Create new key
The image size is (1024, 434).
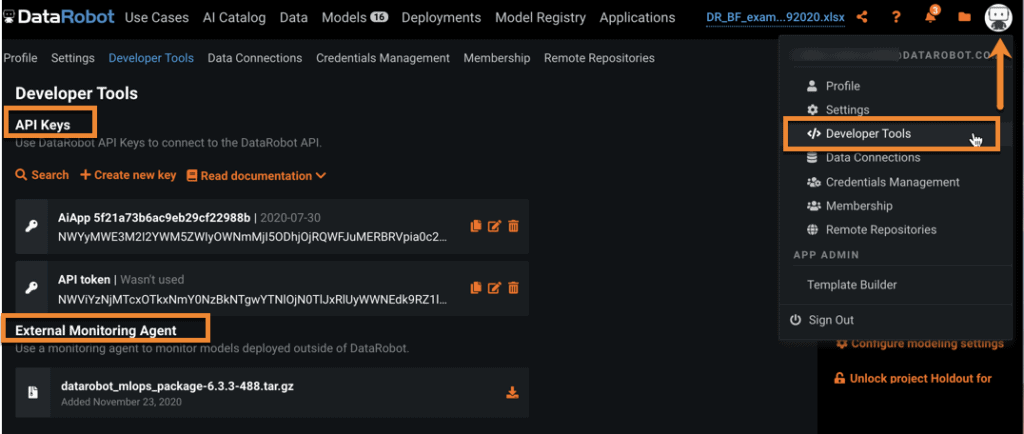128,175
